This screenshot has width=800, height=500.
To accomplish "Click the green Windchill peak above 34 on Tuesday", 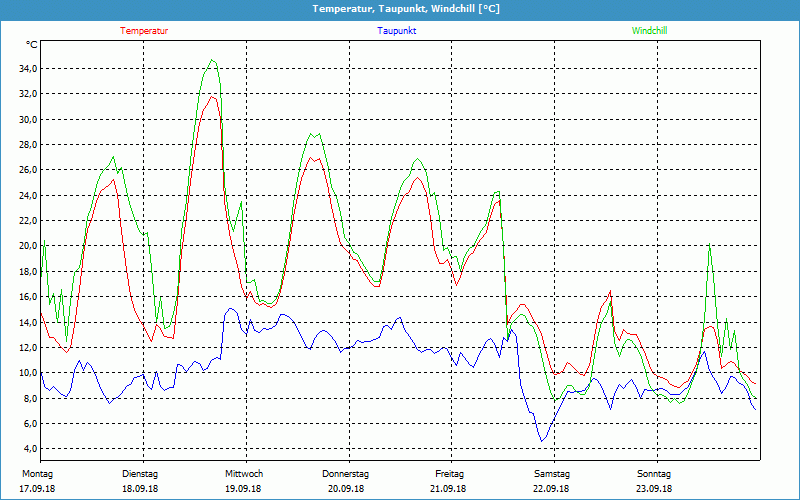I will pyautogui.click(x=212, y=60).
